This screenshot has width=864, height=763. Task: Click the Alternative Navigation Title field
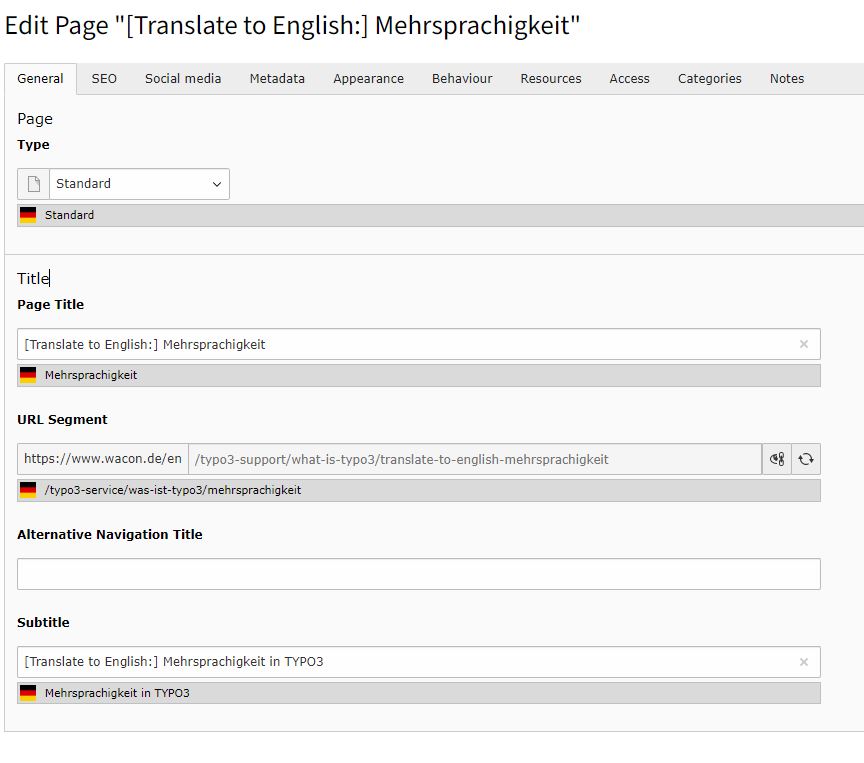[420, 573]
